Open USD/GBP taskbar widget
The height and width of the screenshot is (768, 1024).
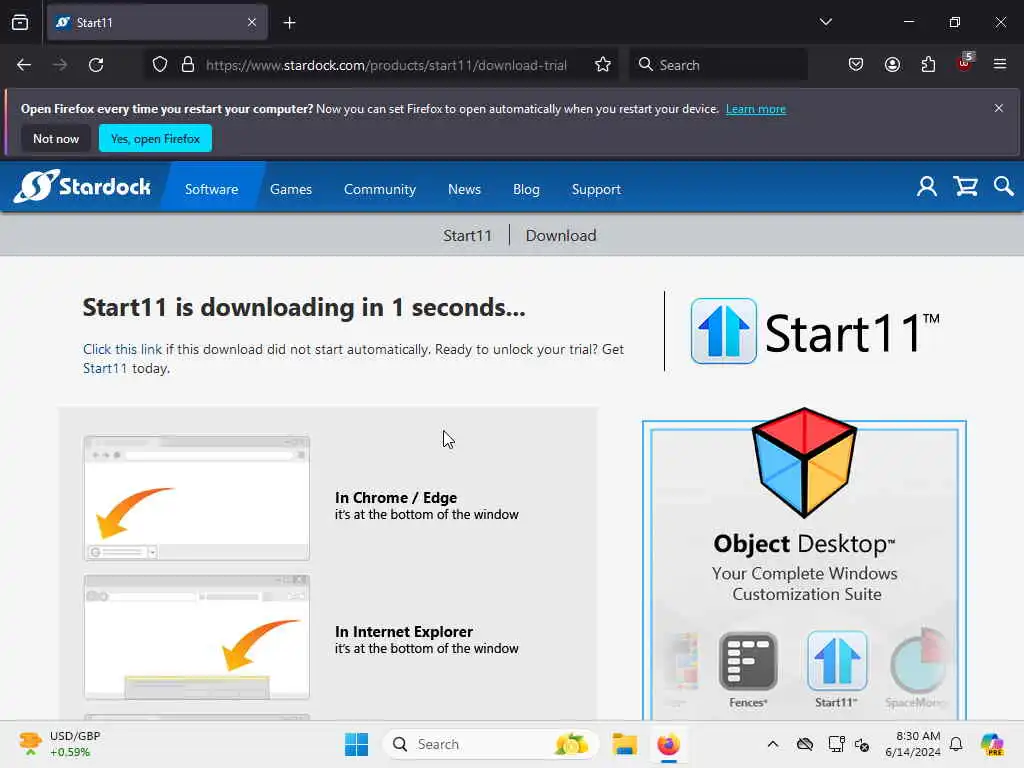[59, 744]
